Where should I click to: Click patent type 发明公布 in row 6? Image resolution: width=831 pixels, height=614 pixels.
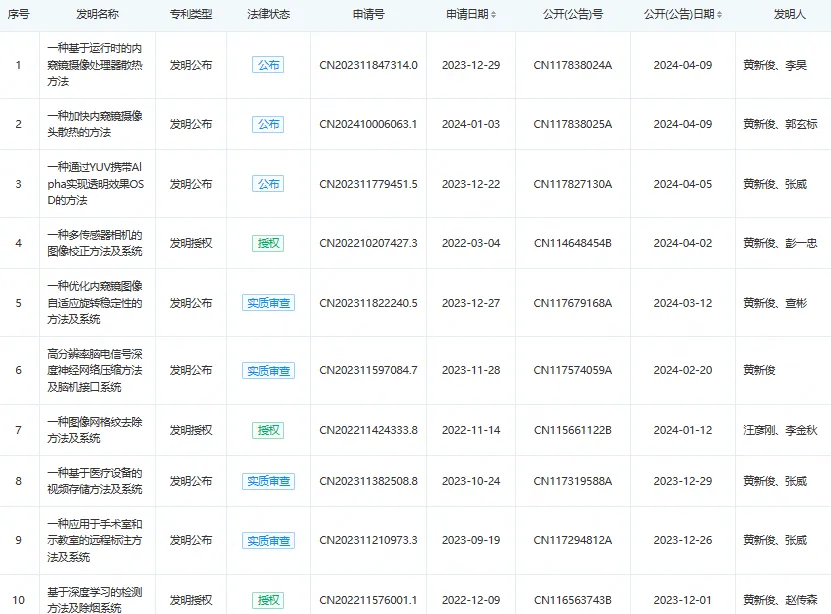191,370
